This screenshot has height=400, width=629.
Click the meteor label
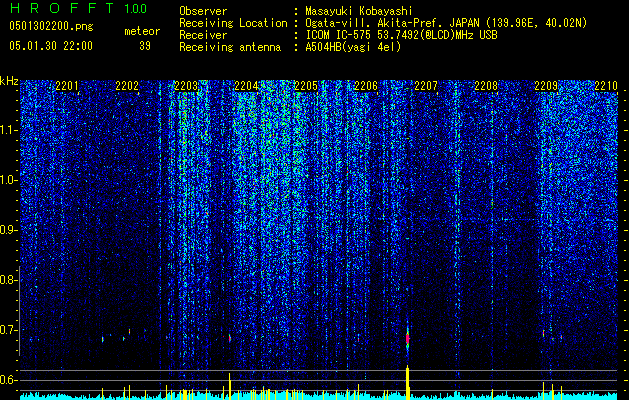click(142, 31)
